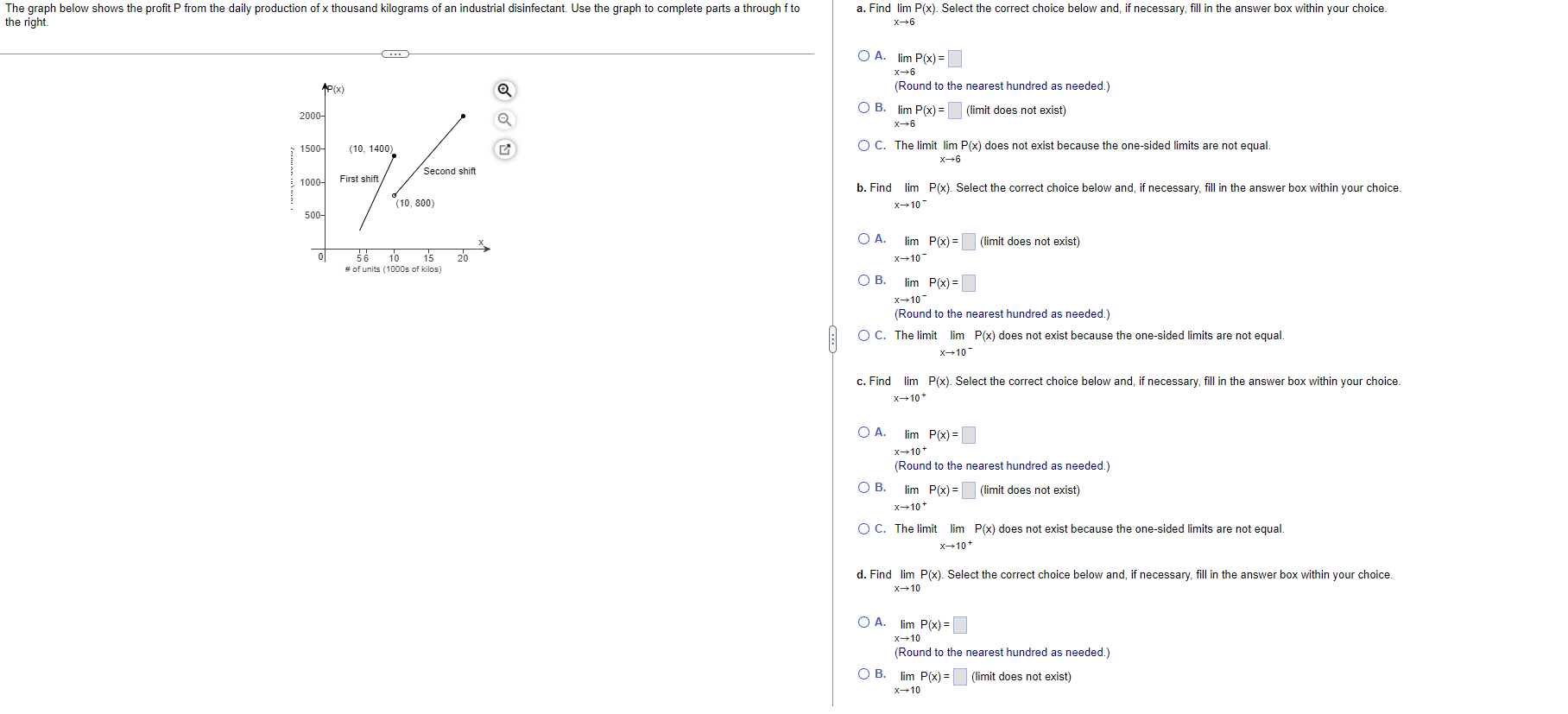Open the graph in a pop-out window
This screenshot has height=714, width=1568.
click(x=505, y=149)
